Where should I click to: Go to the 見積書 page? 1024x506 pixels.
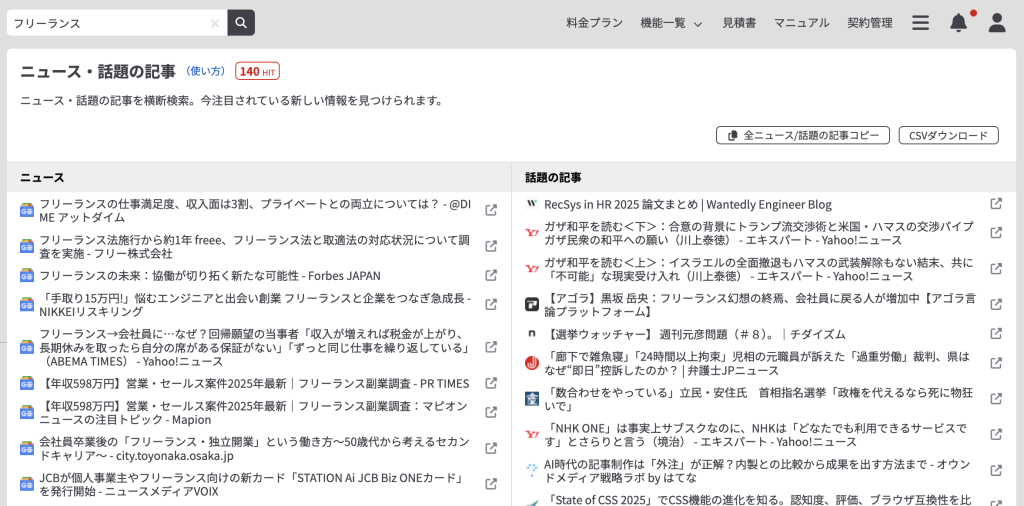point(739,23)
